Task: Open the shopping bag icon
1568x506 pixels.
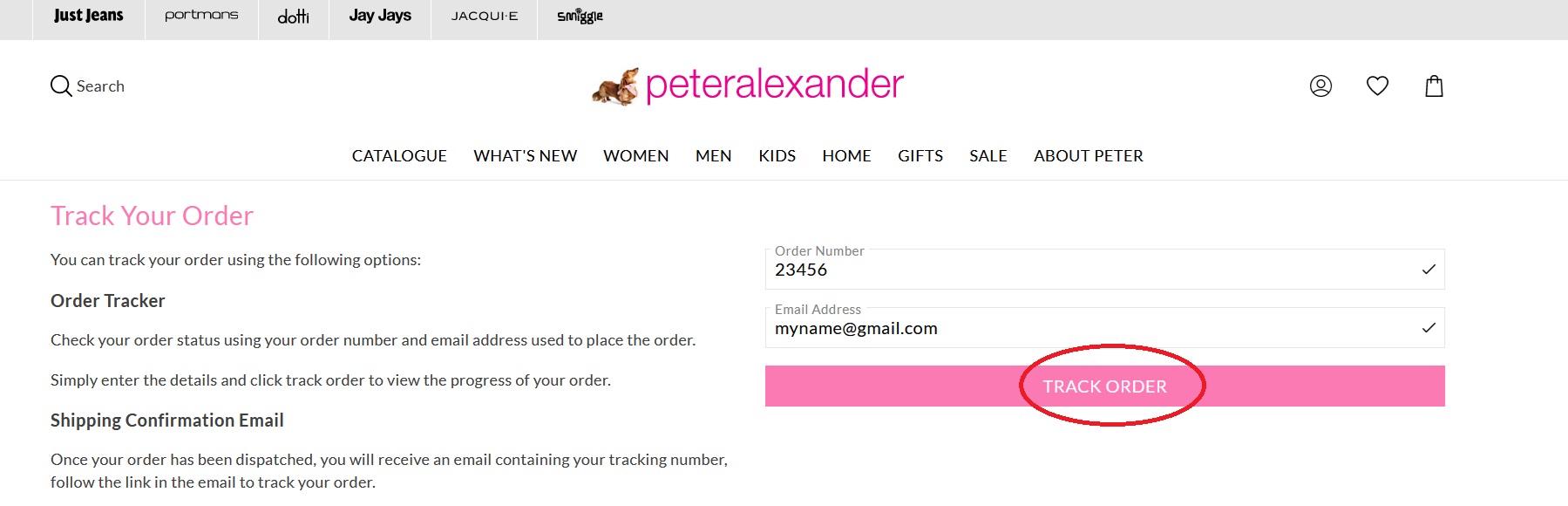Action: pyautogui.click(x=1434, y=85)
